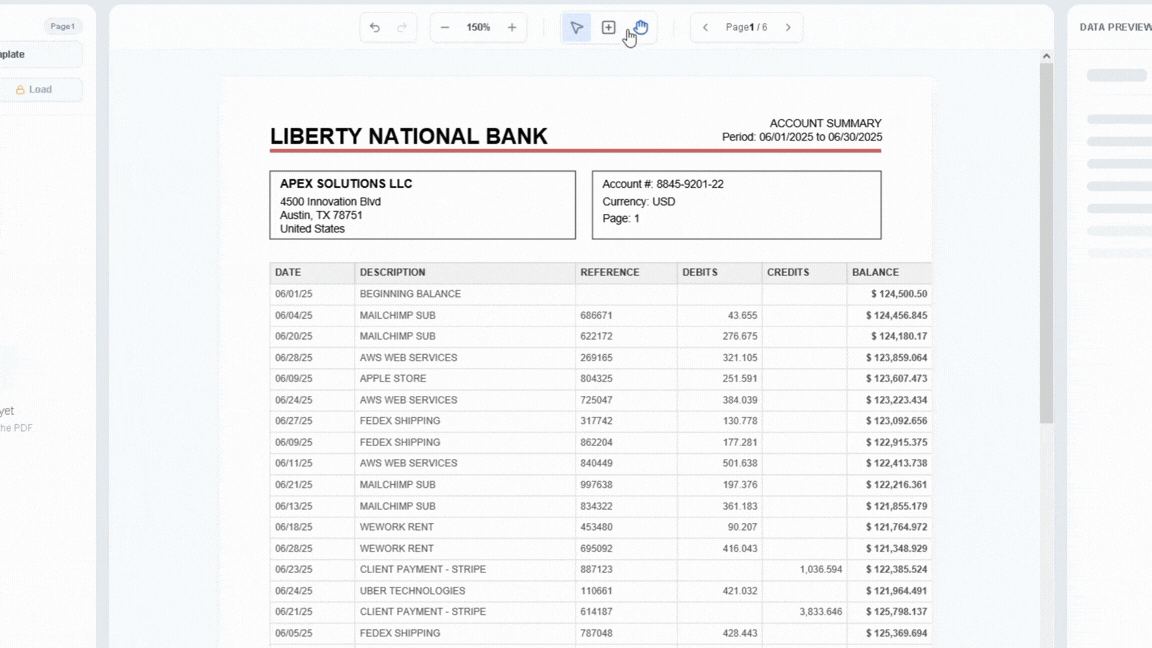
Task: Go to the previous page with left chevron
Action: [x=705, y=28]
